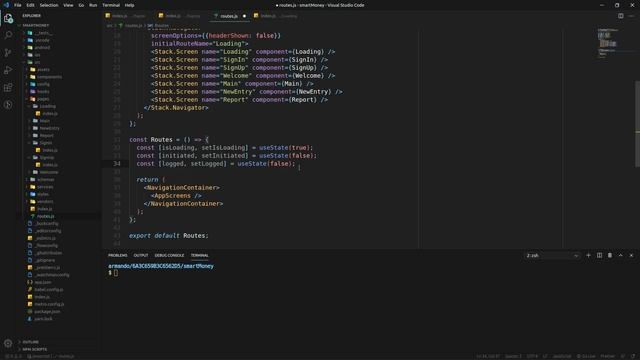Open babel.config.js in the explorer
The image size is (640, 360).
click(x=49, y=289)
